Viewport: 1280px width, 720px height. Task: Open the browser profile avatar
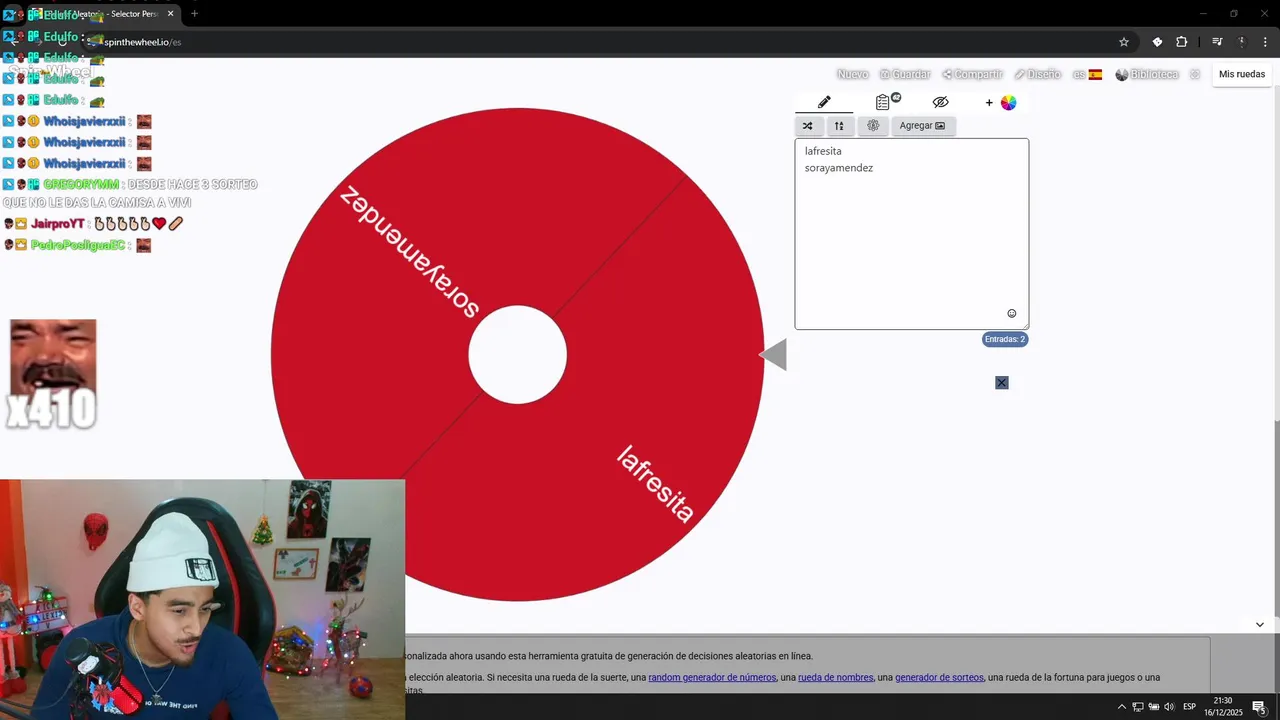[x=1242, y=42]
